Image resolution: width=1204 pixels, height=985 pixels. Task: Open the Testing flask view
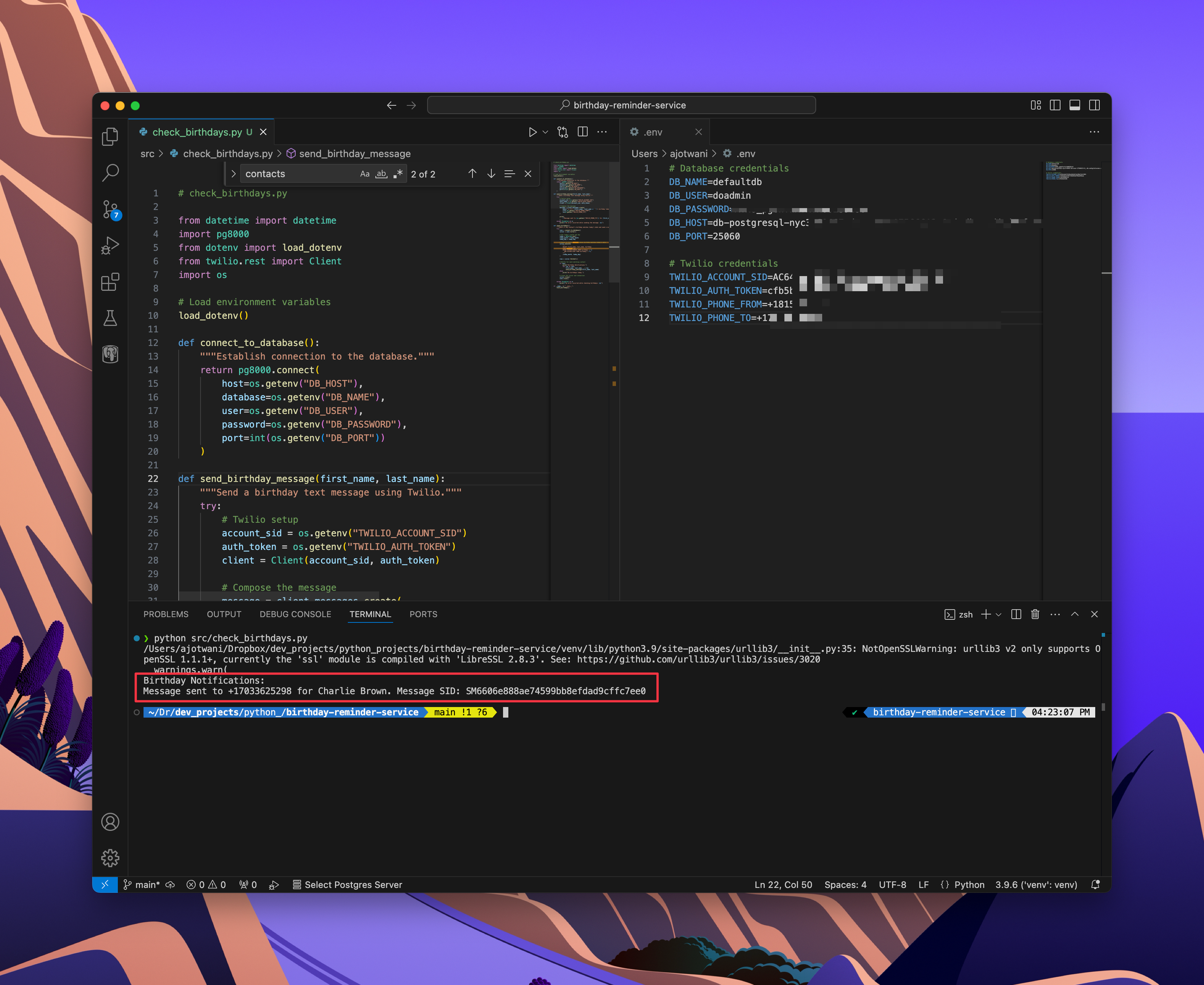[110, 318]
